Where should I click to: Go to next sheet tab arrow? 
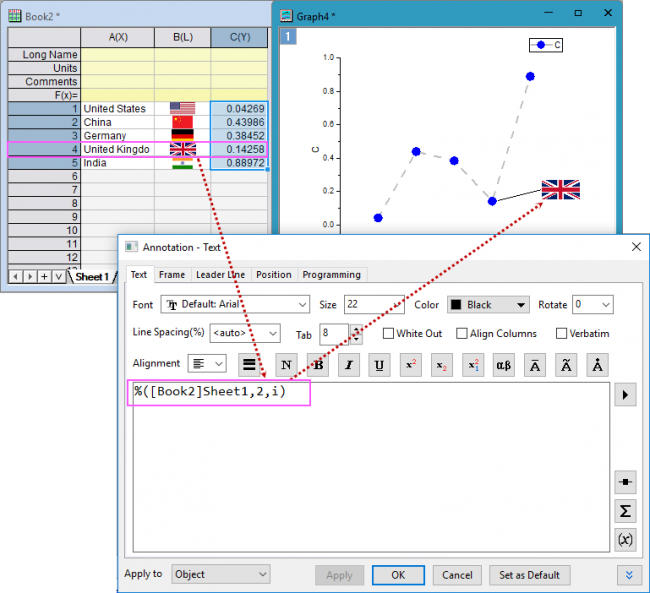click(30, 277)
